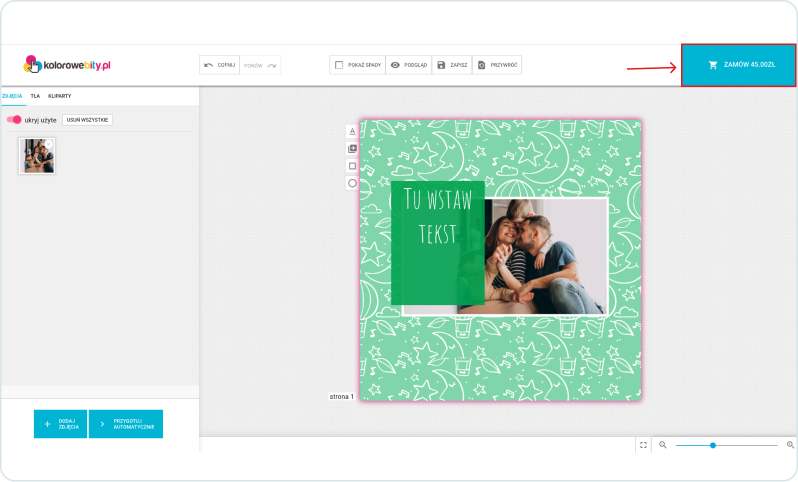The height and width of the screenshot is (482, 798).
Task: Click the zoom slider handle
Action: 713,445
